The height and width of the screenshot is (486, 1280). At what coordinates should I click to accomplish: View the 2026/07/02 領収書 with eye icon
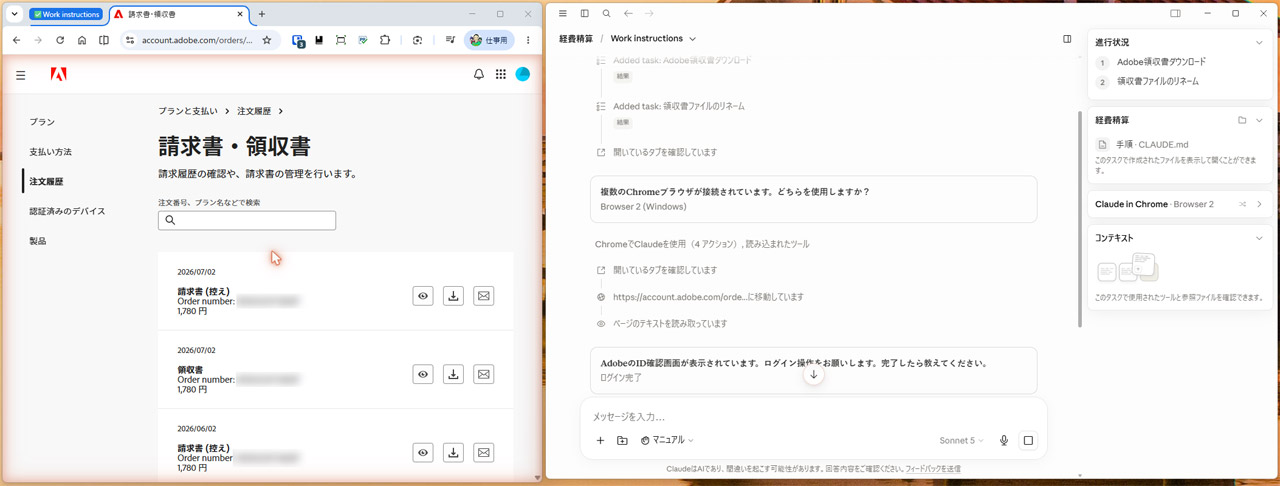(423, 374)
